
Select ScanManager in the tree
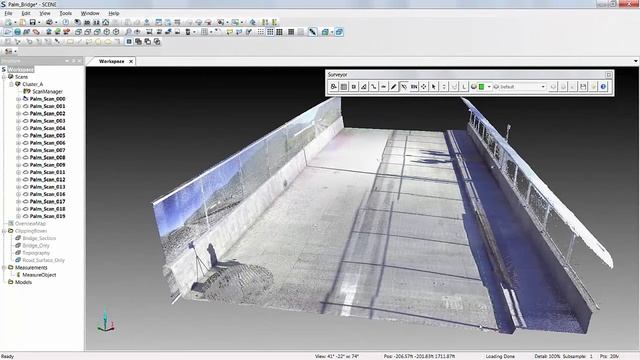[x=47, y=91]
